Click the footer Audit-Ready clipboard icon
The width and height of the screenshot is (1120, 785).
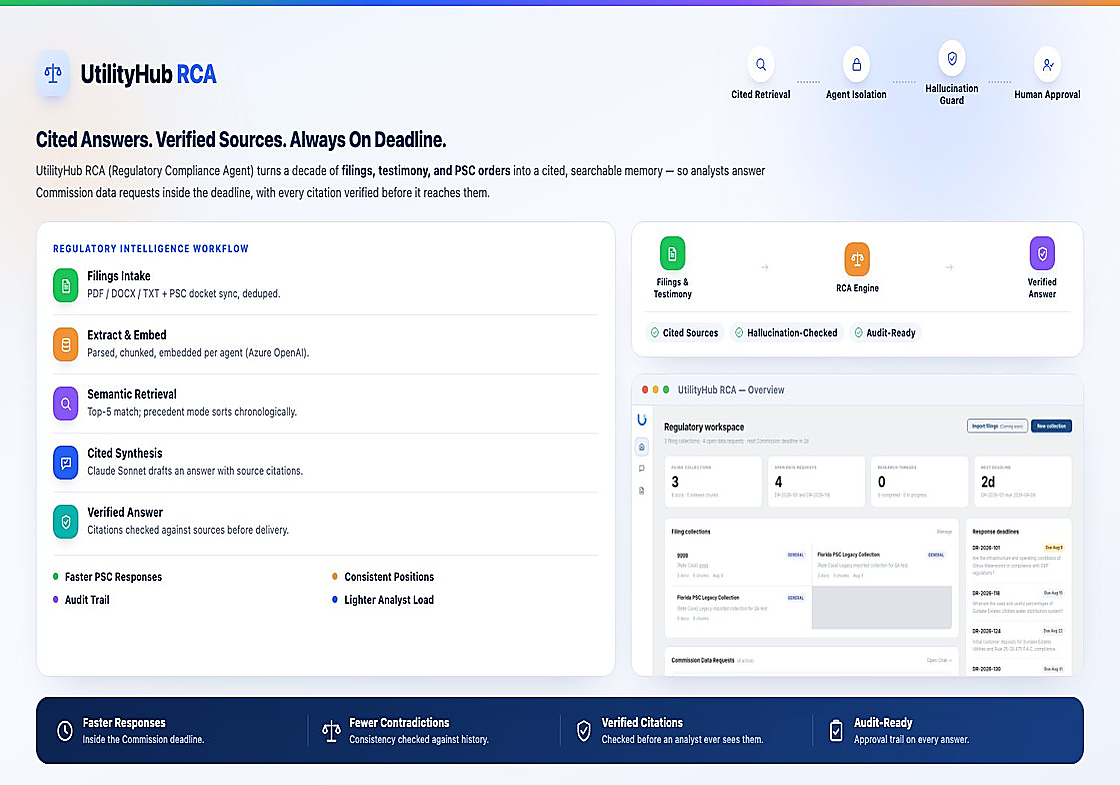836,731
